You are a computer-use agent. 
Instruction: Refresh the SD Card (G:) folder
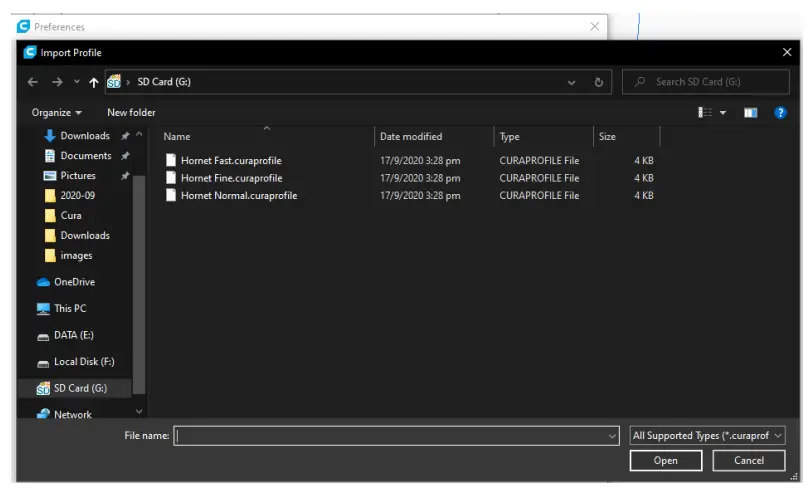pos(599,82)
